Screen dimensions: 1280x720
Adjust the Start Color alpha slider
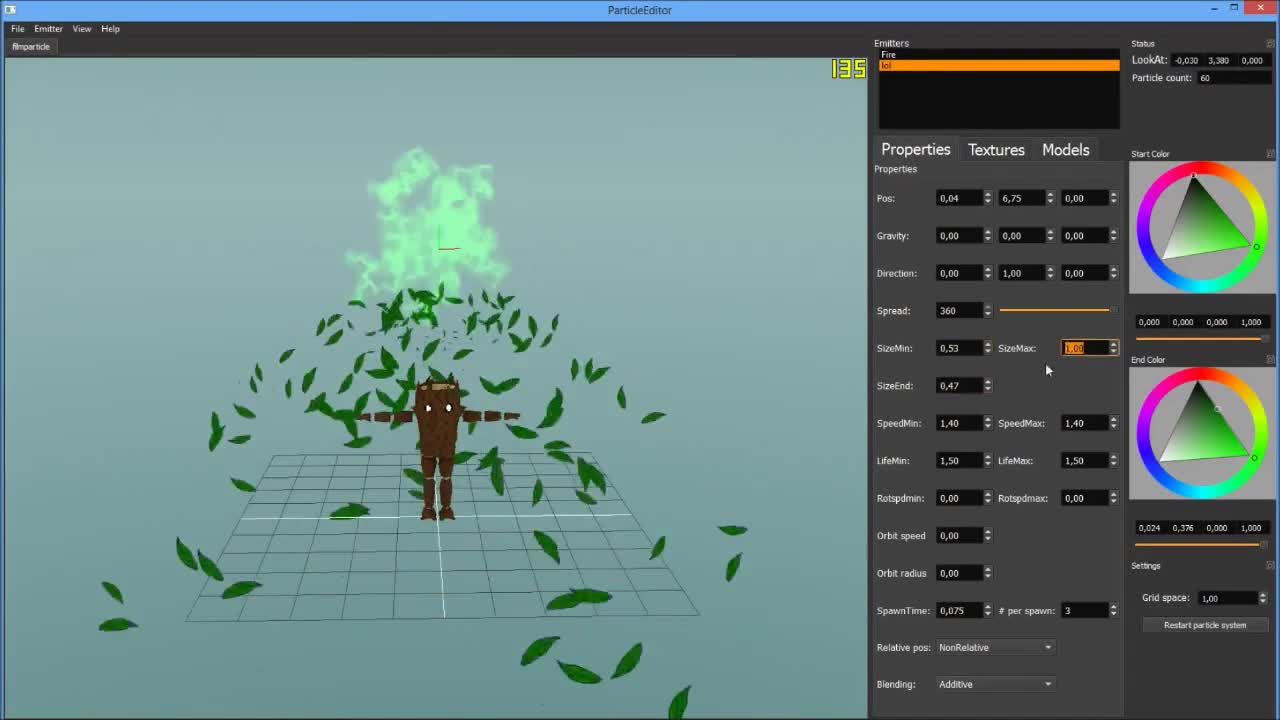(1202, 339)
